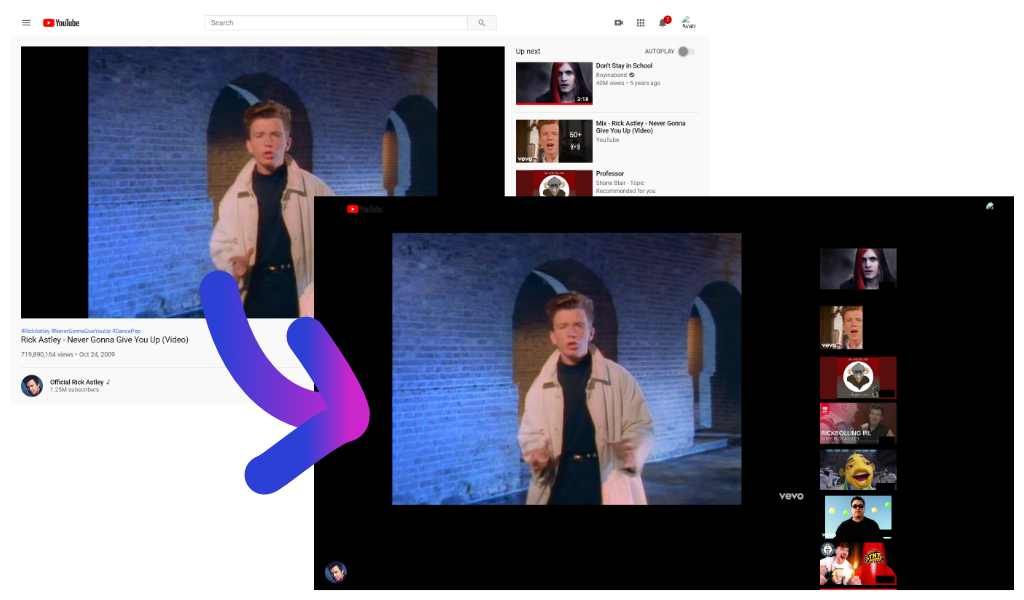Click the "719,890,164 views" text
The width and height of the screenshot is (1024, 600).
tap(47, 355)
